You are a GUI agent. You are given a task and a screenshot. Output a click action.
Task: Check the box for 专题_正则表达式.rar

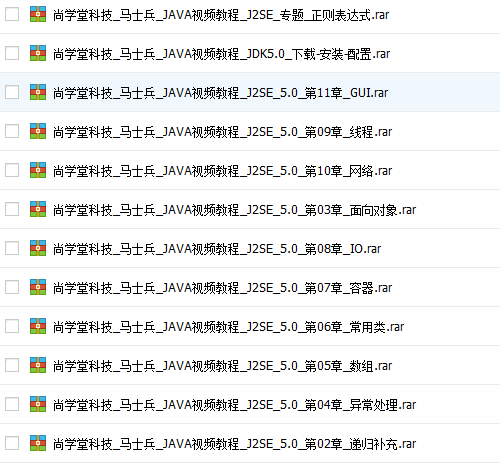tap(12, 14)
